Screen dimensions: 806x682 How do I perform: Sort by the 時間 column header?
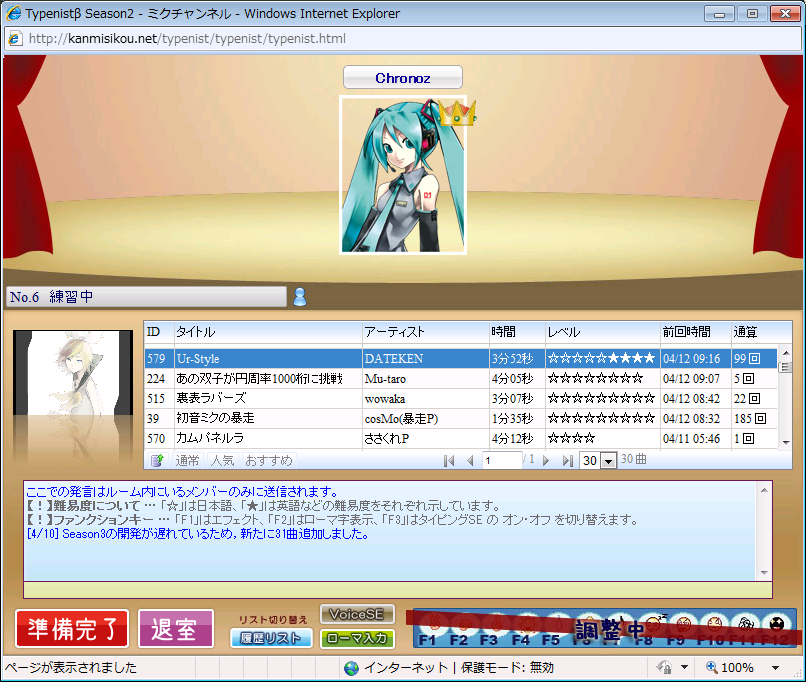(x=518, y=332)
